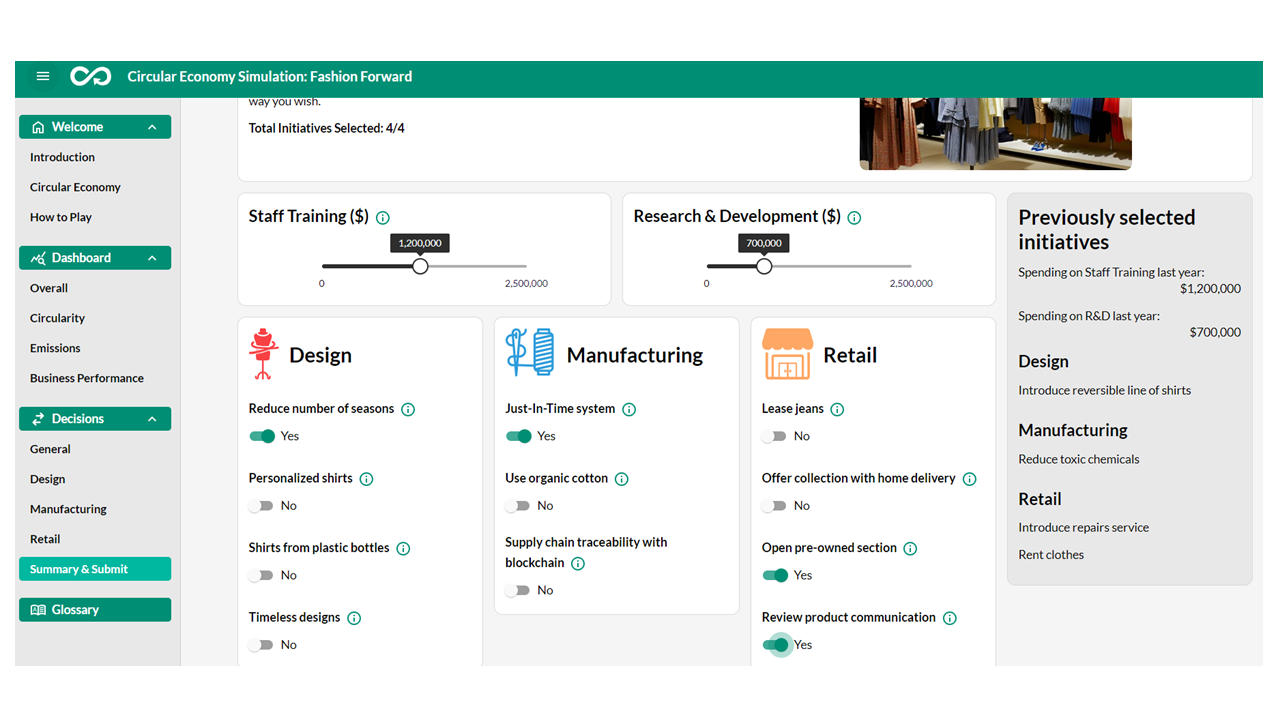
Task: Show info for Lease jeans
Action: (837, 409)
